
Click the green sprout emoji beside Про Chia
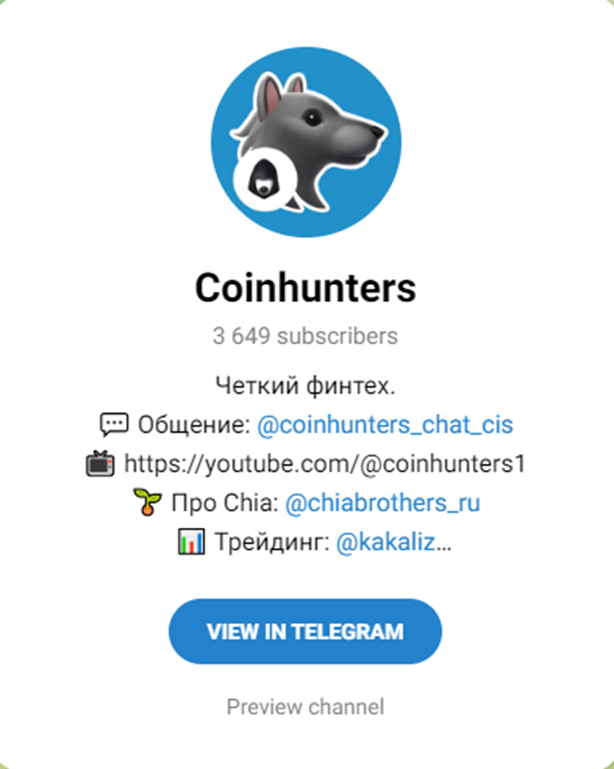click(148, 503)
